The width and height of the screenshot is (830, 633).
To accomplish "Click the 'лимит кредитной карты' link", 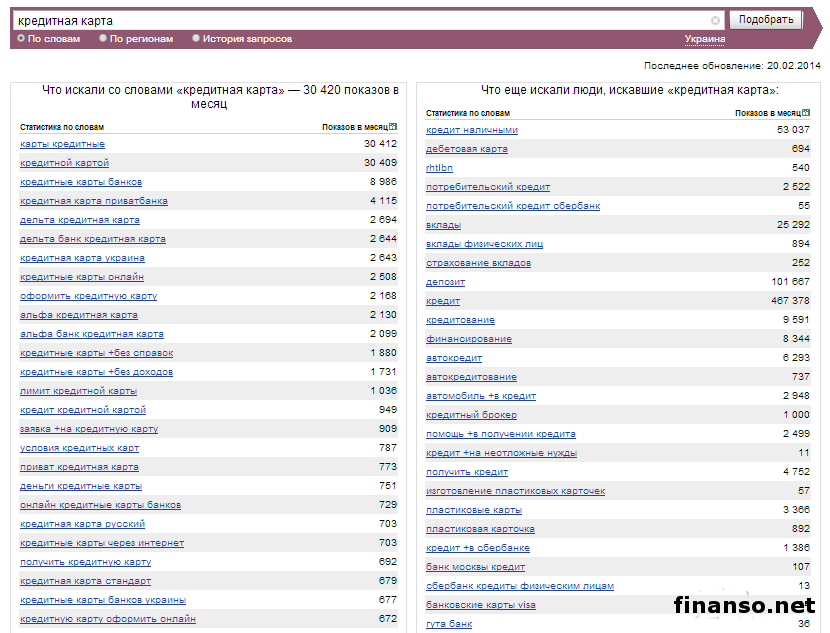I will (78, 391).
